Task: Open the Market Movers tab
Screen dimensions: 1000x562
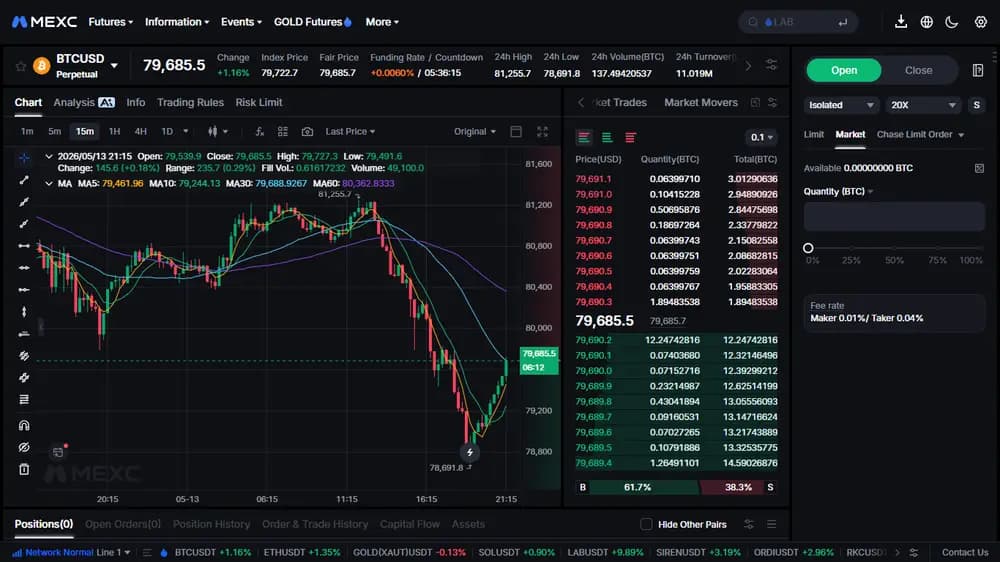Action: [x=701, y=103]
